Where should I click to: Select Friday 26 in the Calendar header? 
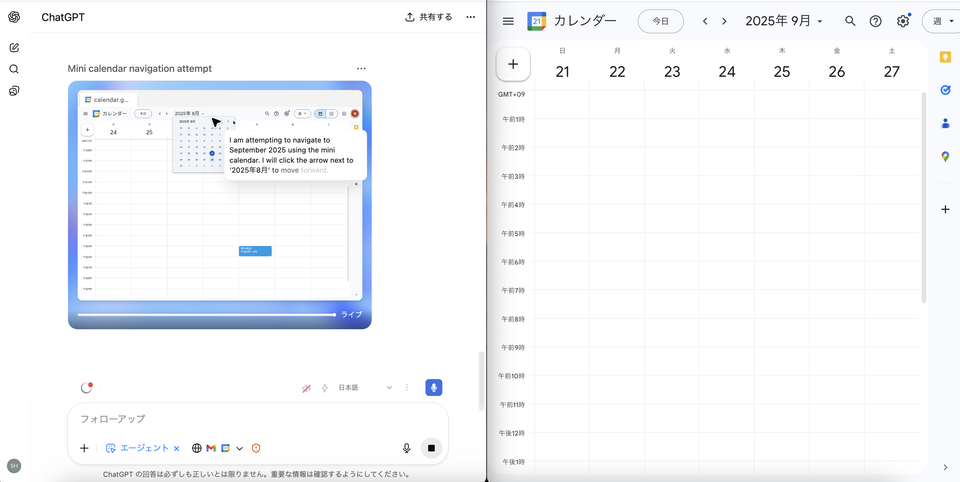pos(837,72)
